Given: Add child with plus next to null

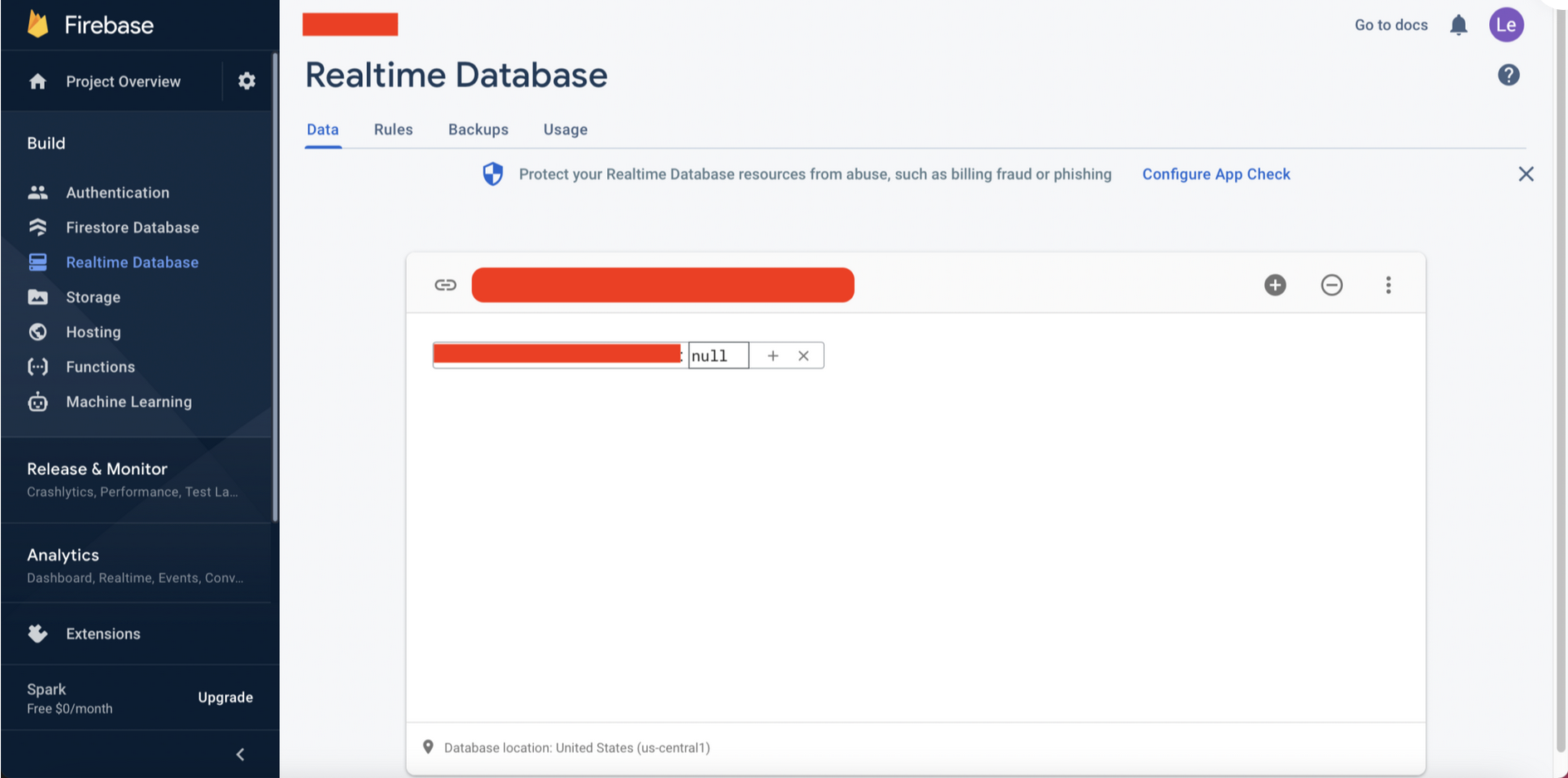Looking at the screenshot, I should (772, 355).
